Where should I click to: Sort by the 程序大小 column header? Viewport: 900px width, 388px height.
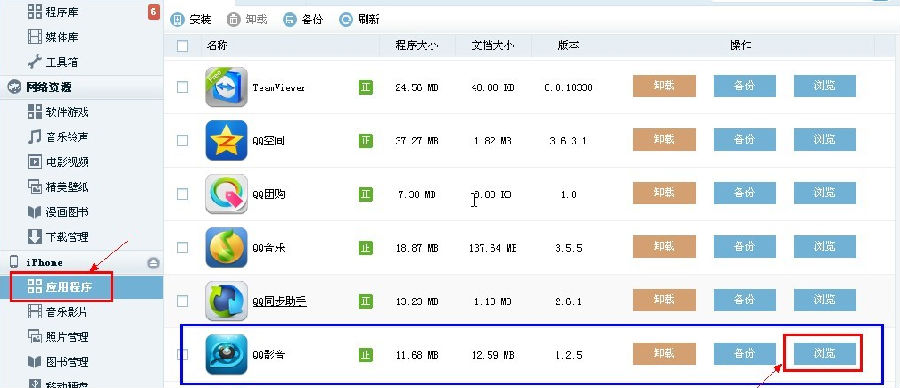tap(417, 45)
